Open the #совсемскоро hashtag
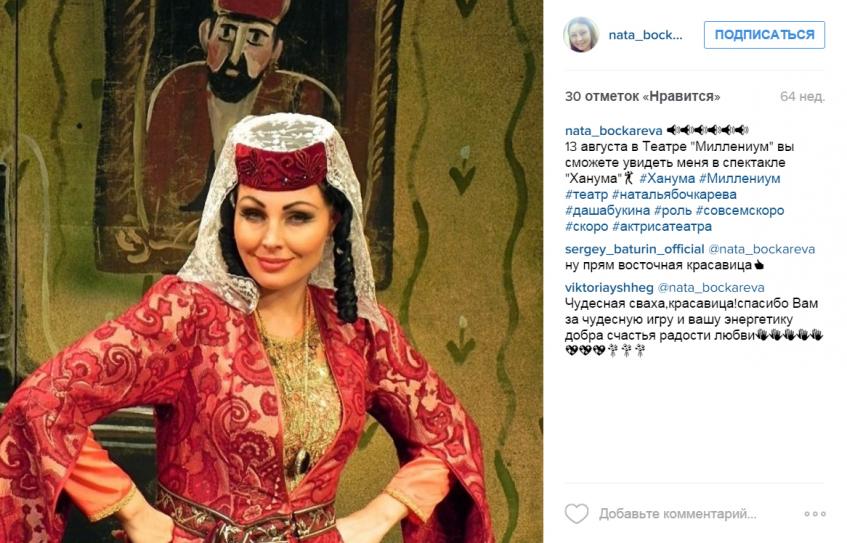Viewport: 847px width, 543px height. click(x=740, y=211)
